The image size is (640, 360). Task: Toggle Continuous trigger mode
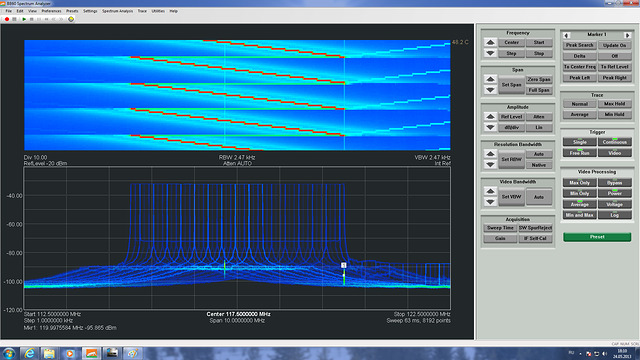pyautogui.click(x=614, y=142)
